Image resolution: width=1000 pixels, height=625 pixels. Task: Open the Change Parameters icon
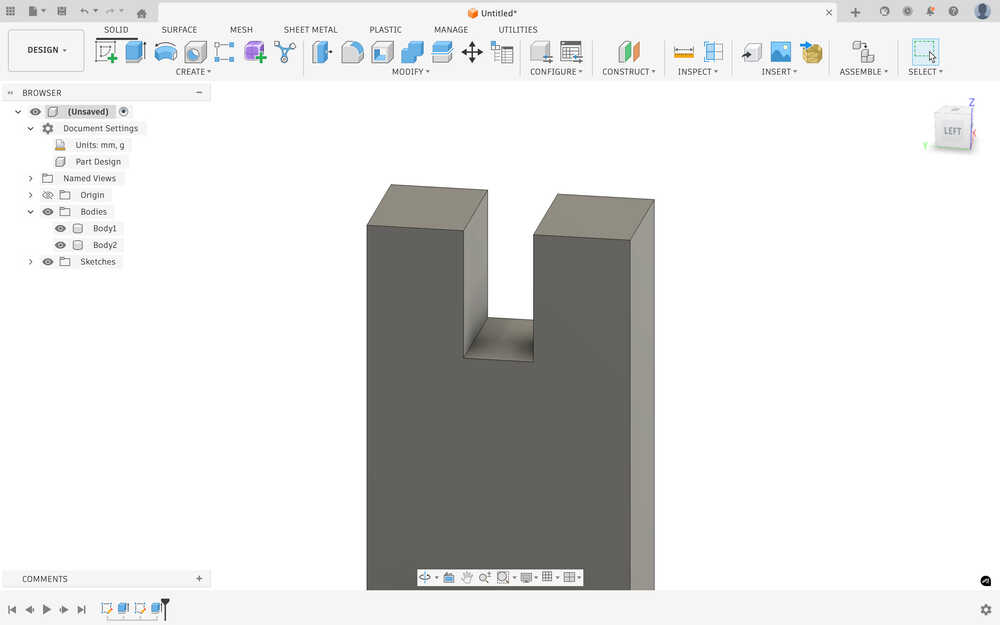(x=502, y=52)
